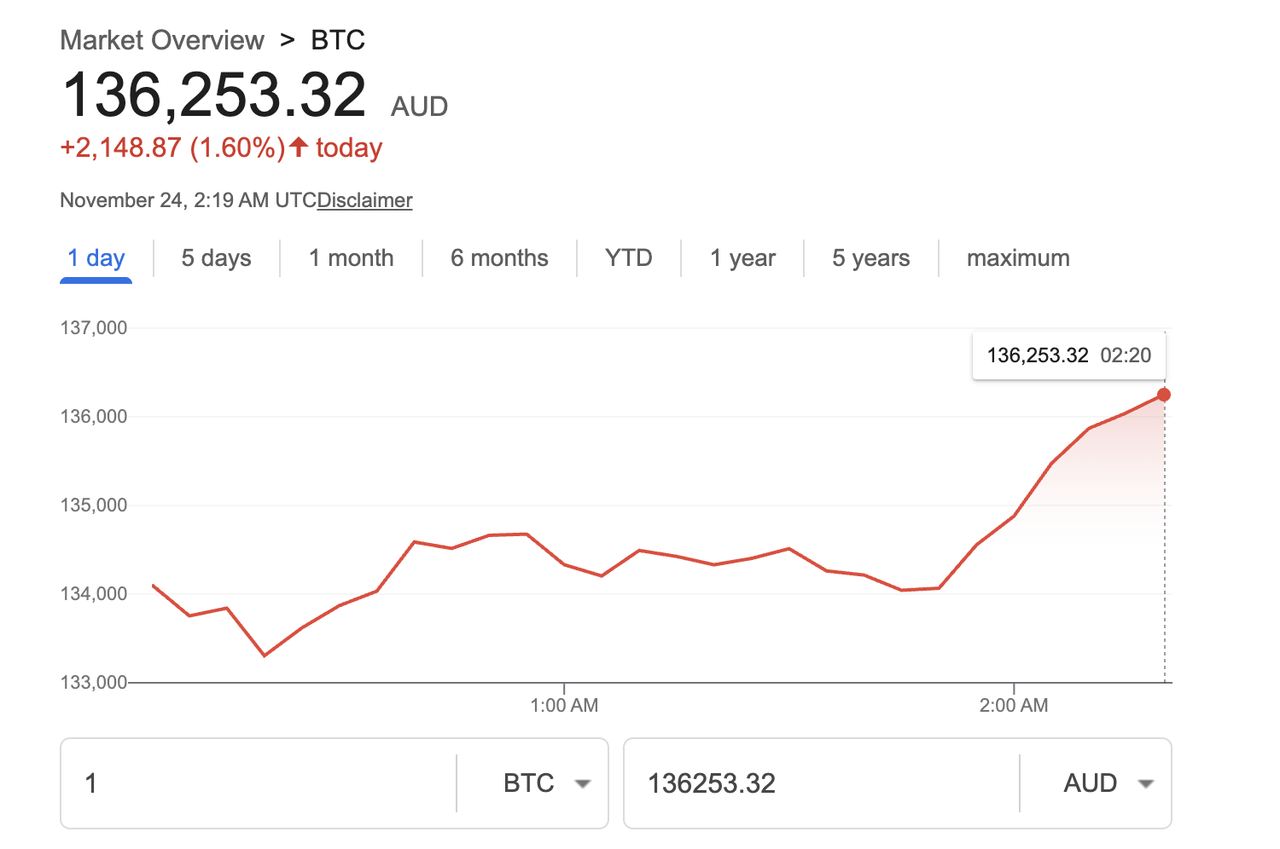Switch to the 5 days tab
1280x849 pixels.
pos(216,258)
